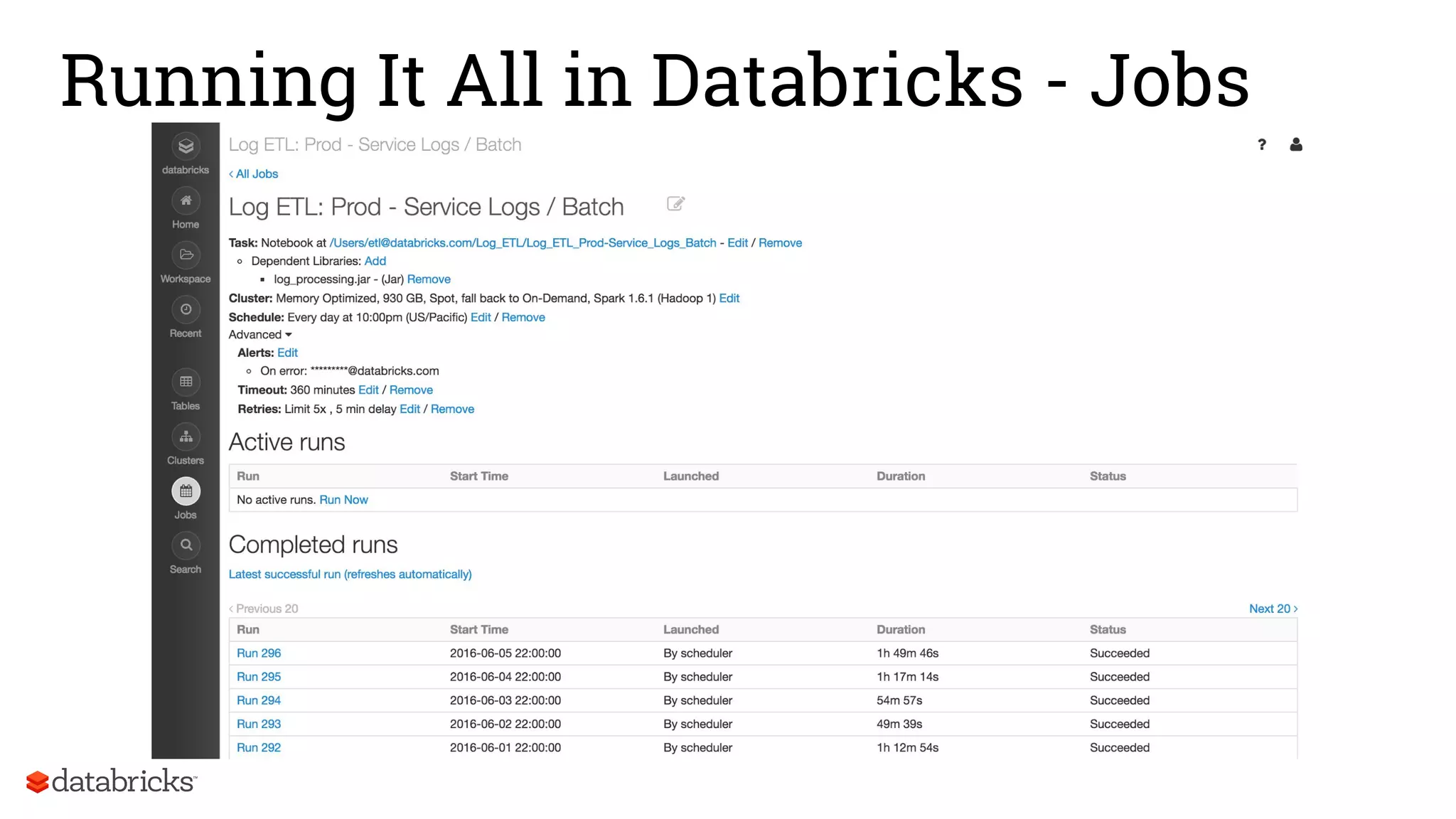Open the user account icon

(x=1296, y=145)
